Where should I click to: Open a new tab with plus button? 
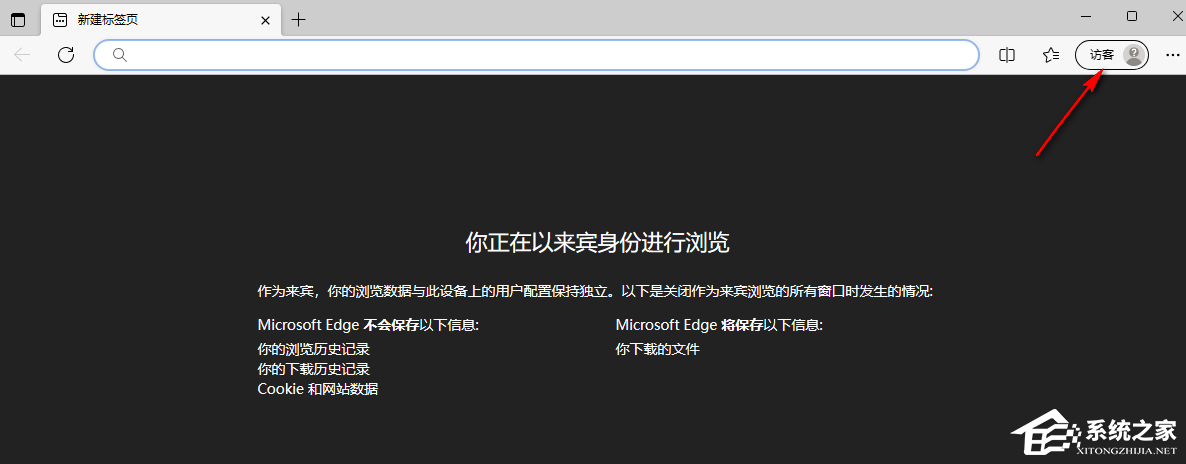(x=299, y=20)
